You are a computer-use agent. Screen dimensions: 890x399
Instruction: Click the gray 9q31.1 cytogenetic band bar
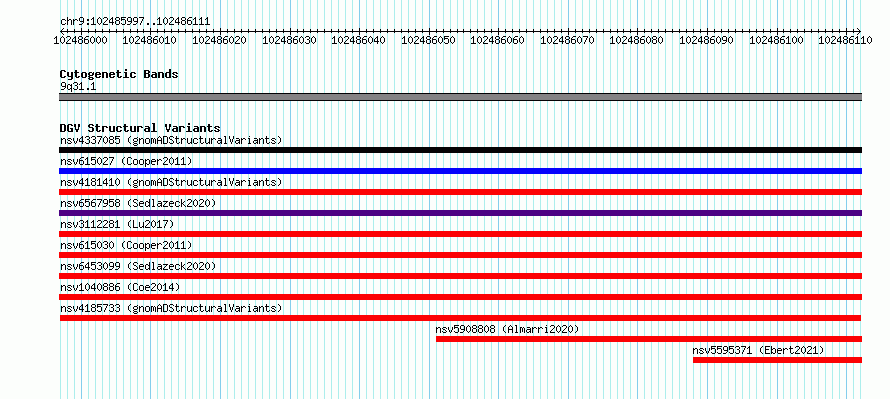(461, 97)
